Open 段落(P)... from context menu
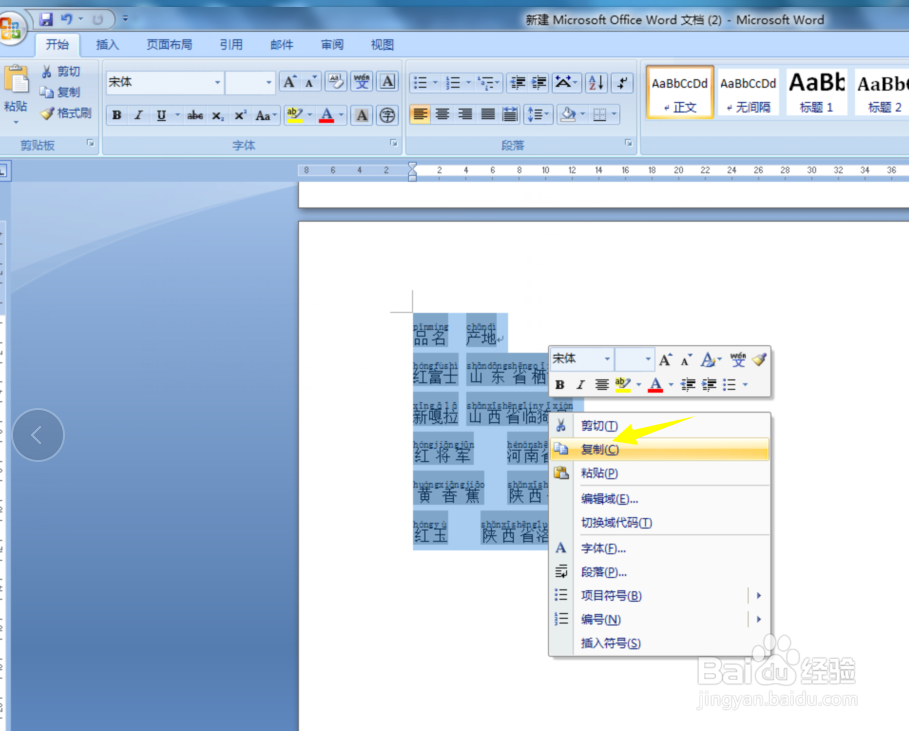The image size is (909, 731). pos(660,572)
